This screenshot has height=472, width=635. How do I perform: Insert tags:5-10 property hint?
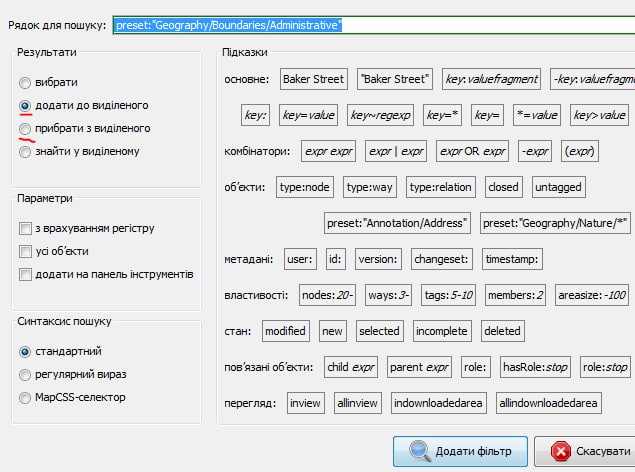click(x=448, y=295)
